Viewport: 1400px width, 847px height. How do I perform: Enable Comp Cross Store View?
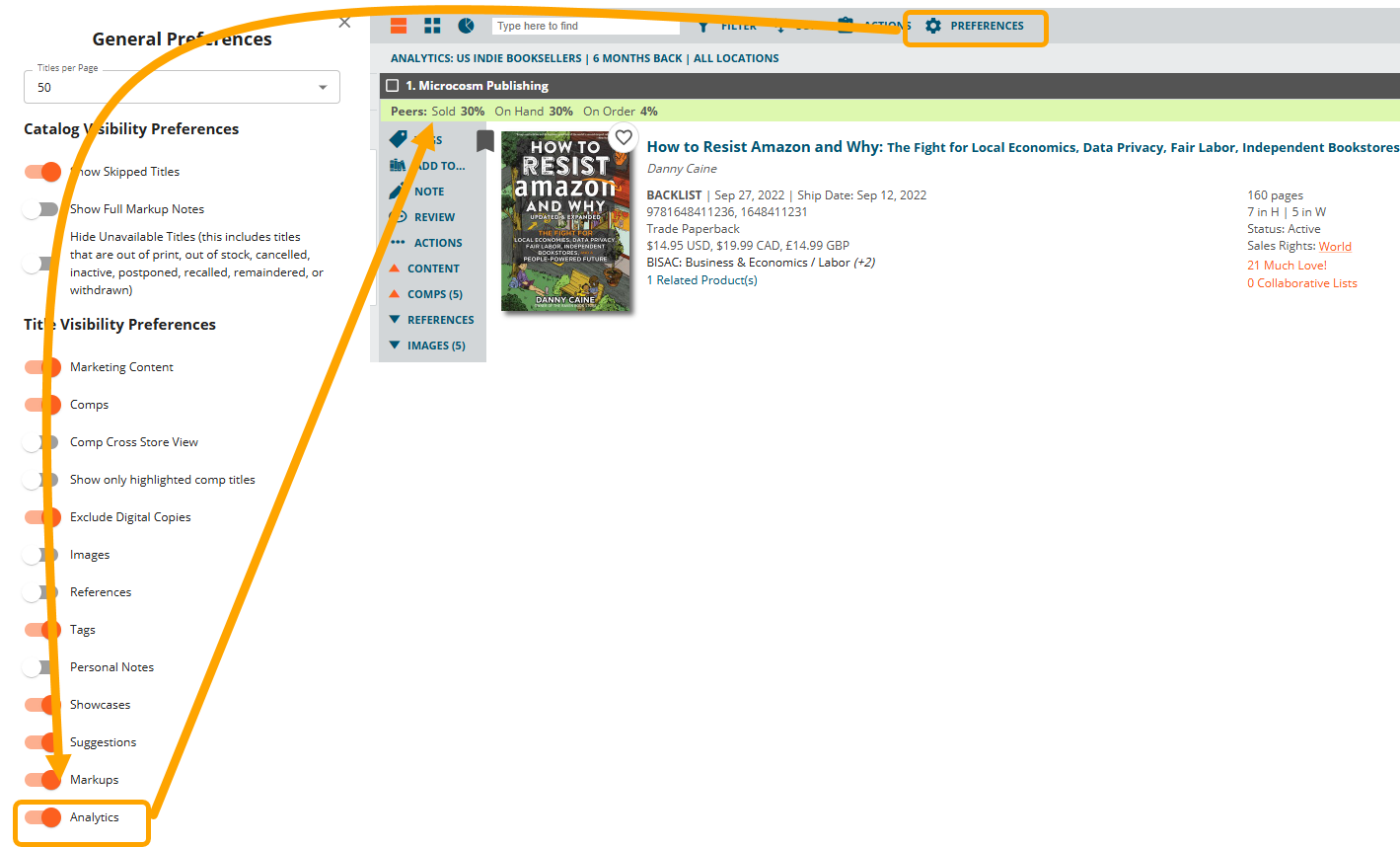click(x=40, y=442)
